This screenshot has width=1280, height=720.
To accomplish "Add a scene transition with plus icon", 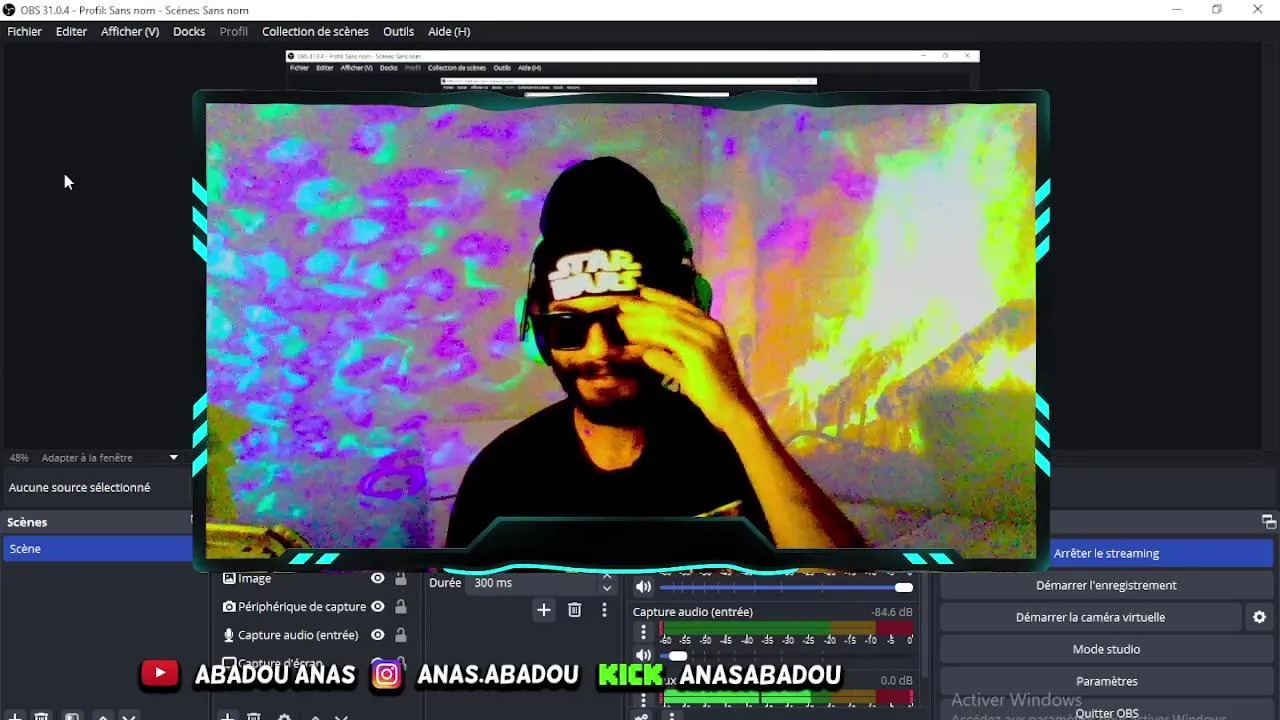I will [x=544, y=610].
